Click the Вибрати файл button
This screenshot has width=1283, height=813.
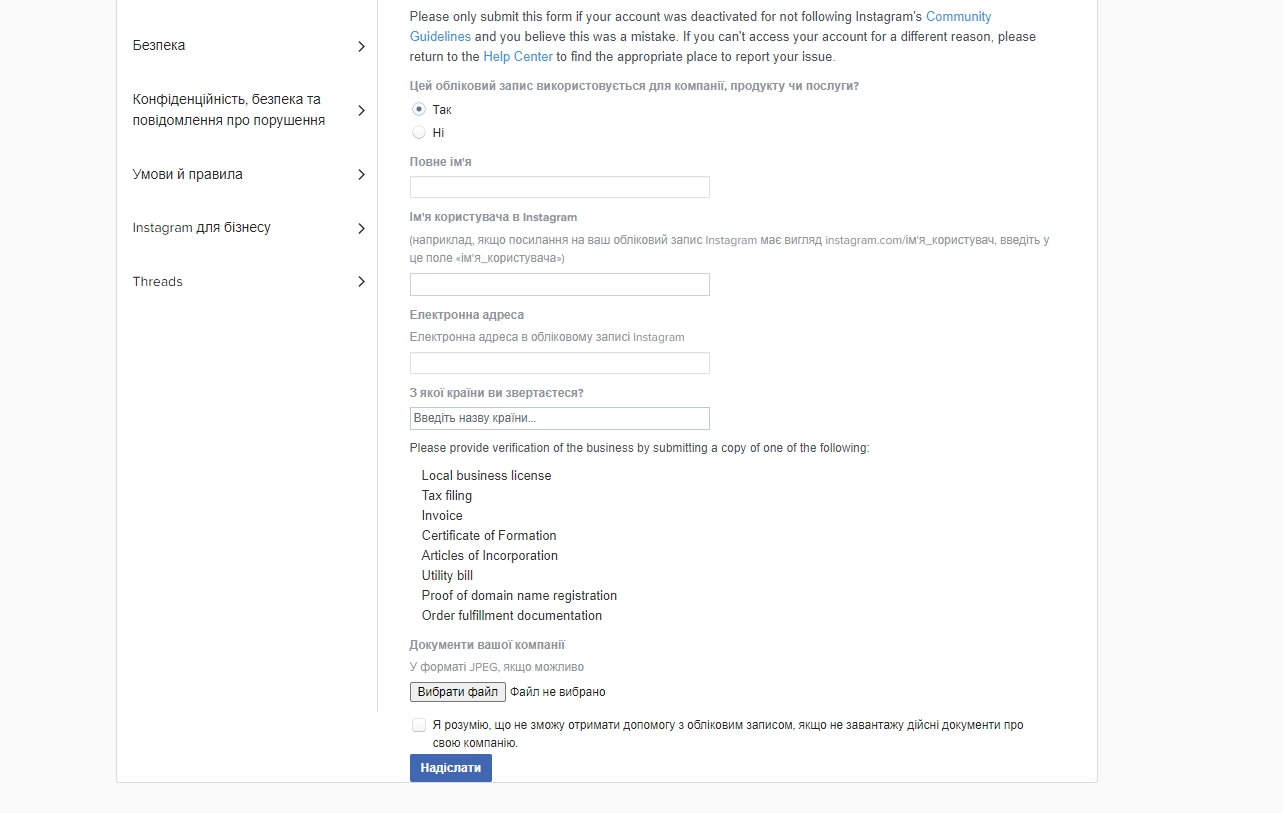[457, 692]
